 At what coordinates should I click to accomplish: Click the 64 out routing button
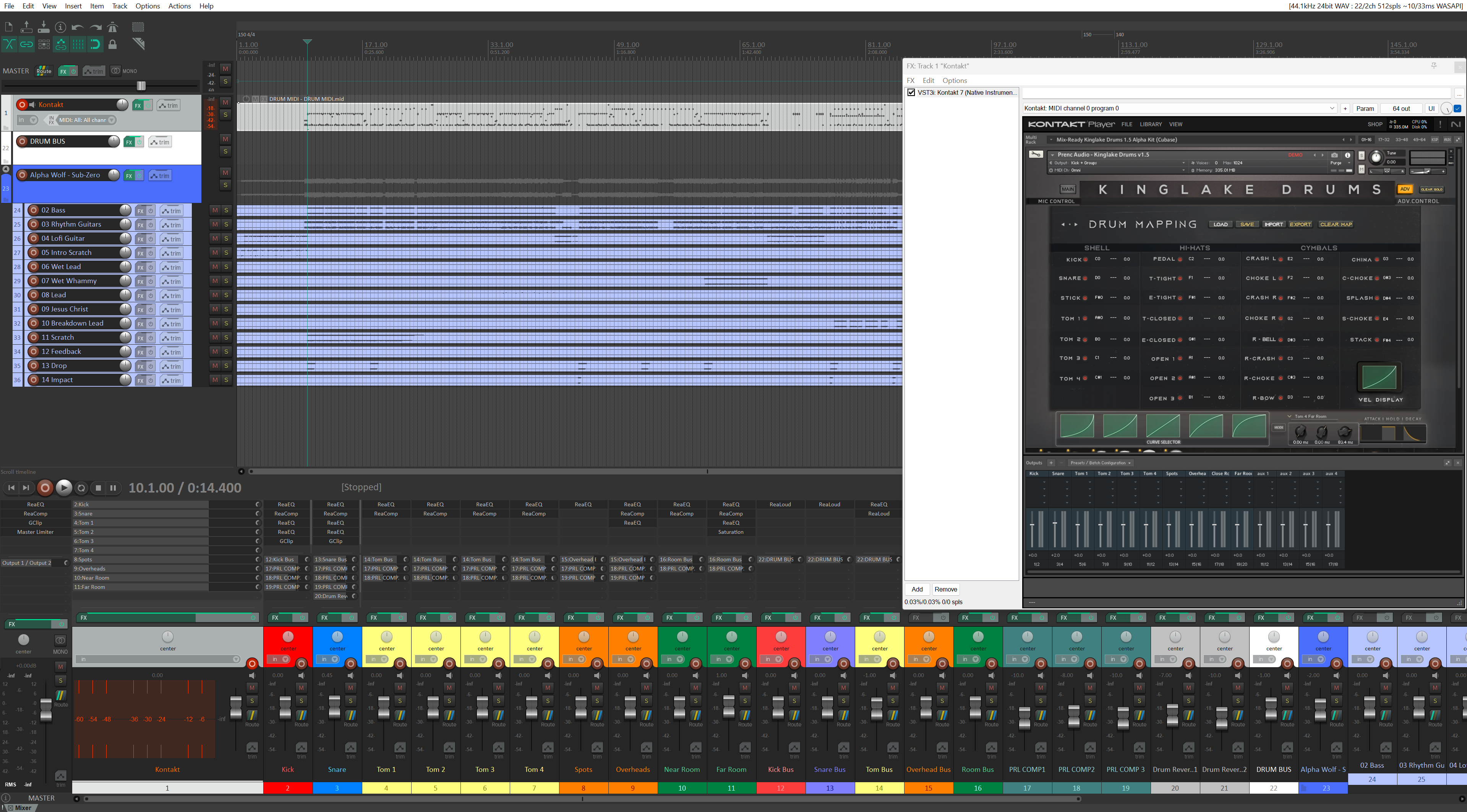tap(1401, 108)
